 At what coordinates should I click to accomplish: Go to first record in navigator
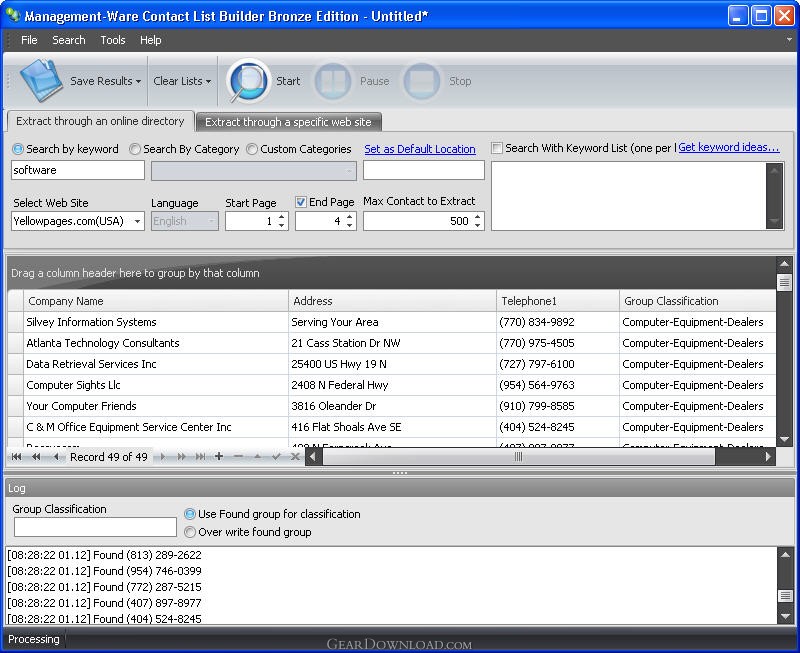16,457
